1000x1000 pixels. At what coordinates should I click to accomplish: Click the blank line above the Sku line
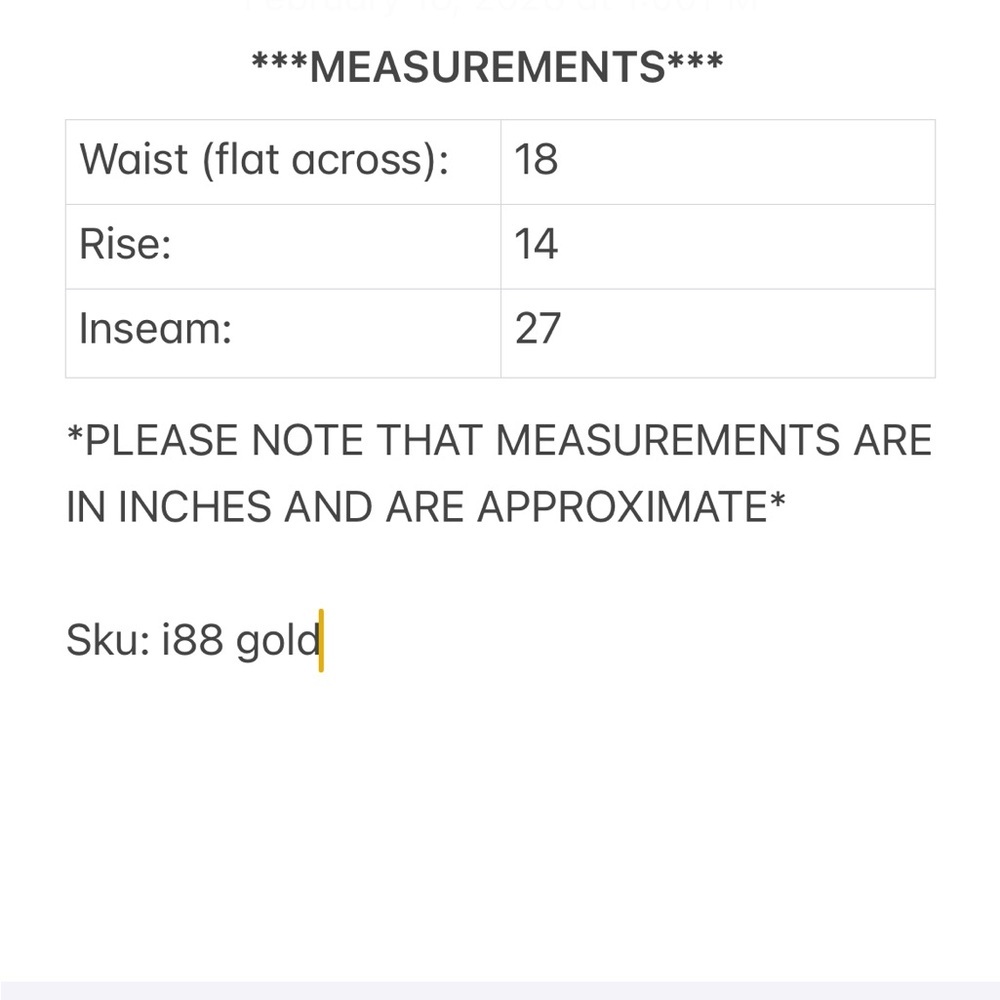(400, 574)
